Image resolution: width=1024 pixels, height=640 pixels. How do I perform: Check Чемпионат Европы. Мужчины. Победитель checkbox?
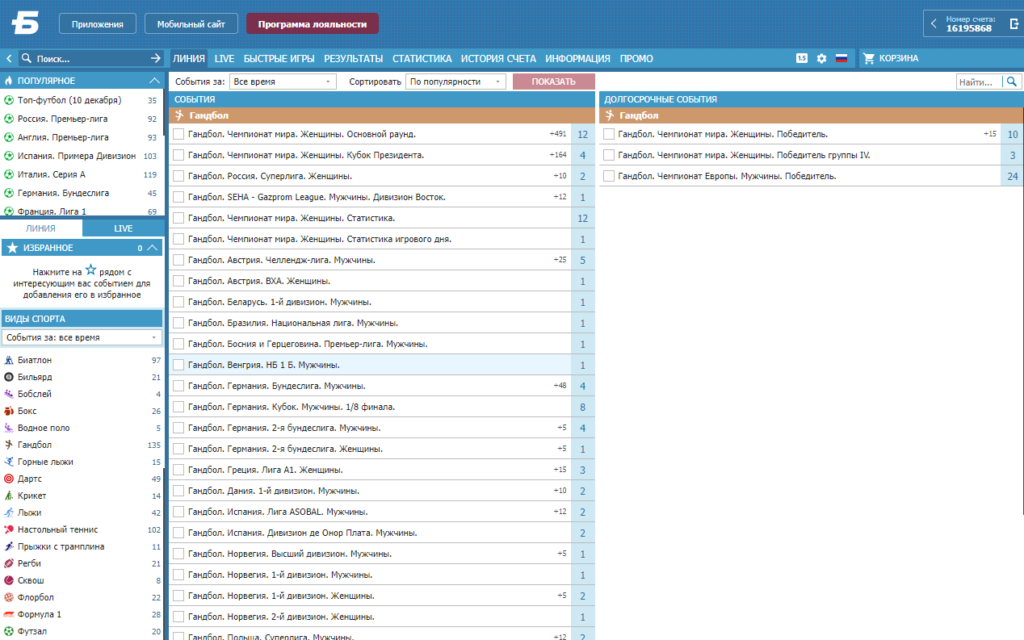coord(609,176)
